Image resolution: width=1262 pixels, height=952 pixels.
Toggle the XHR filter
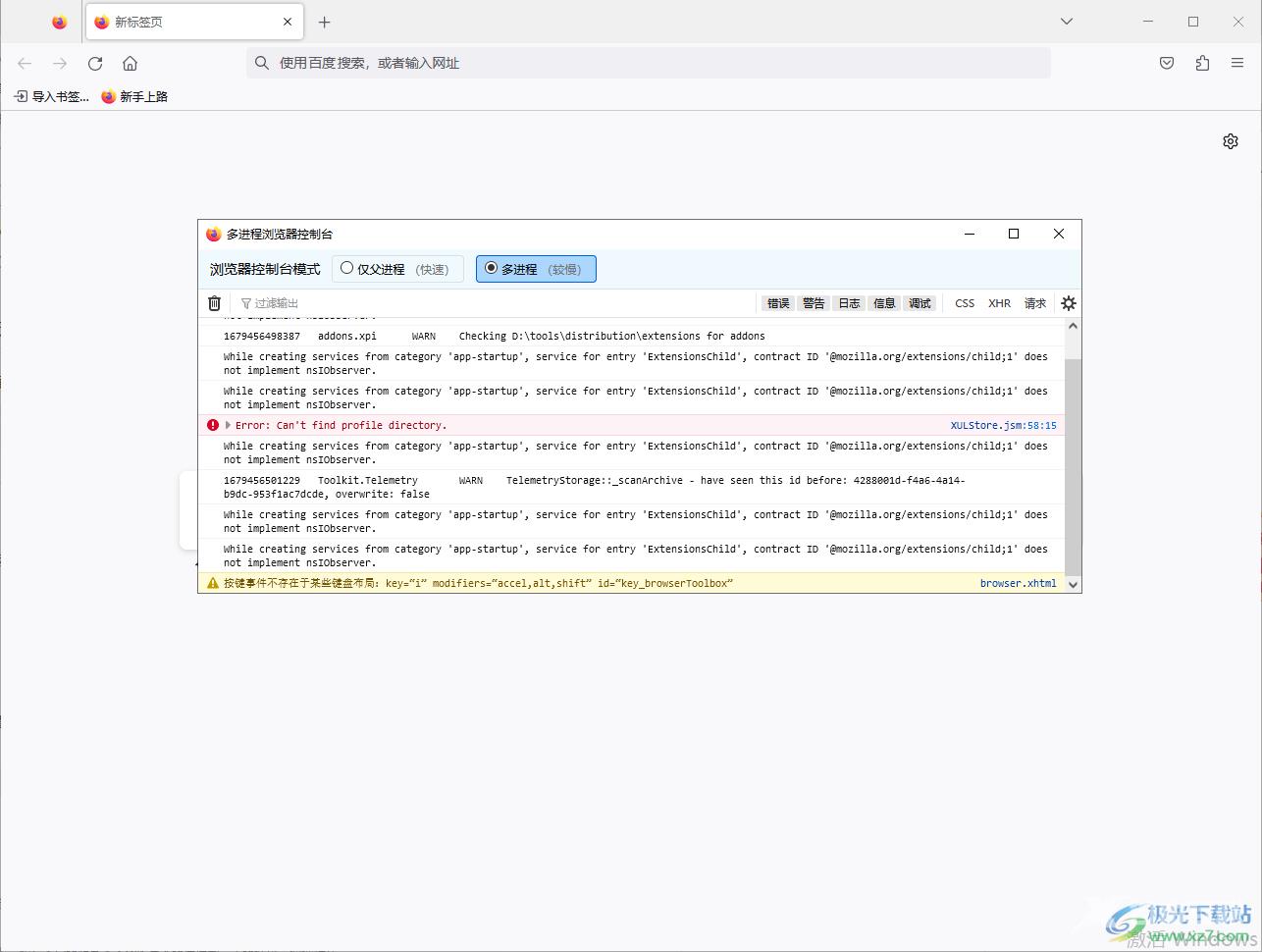(x=999, y=303)
